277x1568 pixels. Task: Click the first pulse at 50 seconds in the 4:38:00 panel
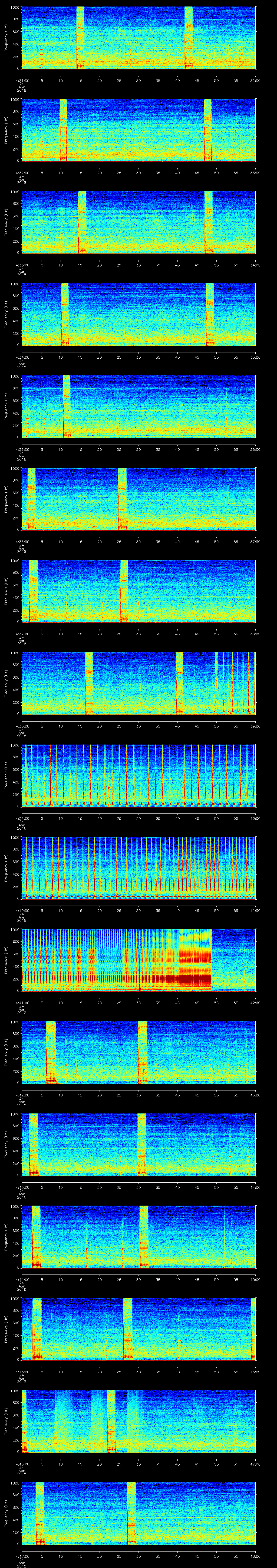click(216, 682)
